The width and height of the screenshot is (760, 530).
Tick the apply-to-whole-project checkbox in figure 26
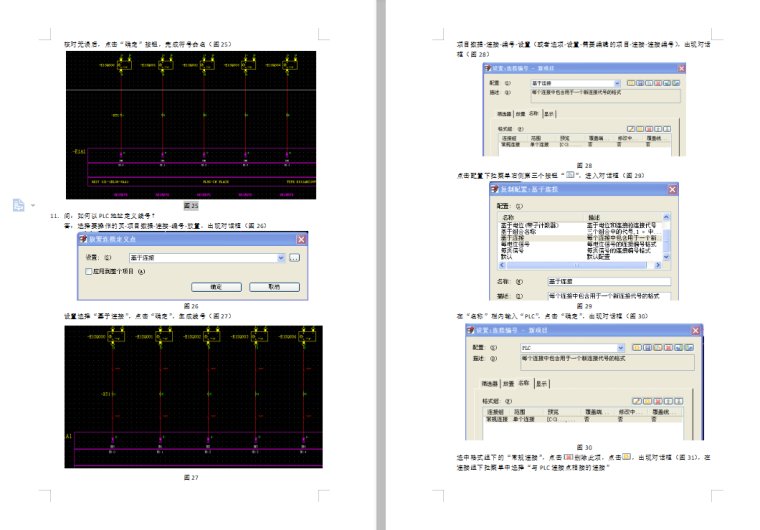[89, 271]
